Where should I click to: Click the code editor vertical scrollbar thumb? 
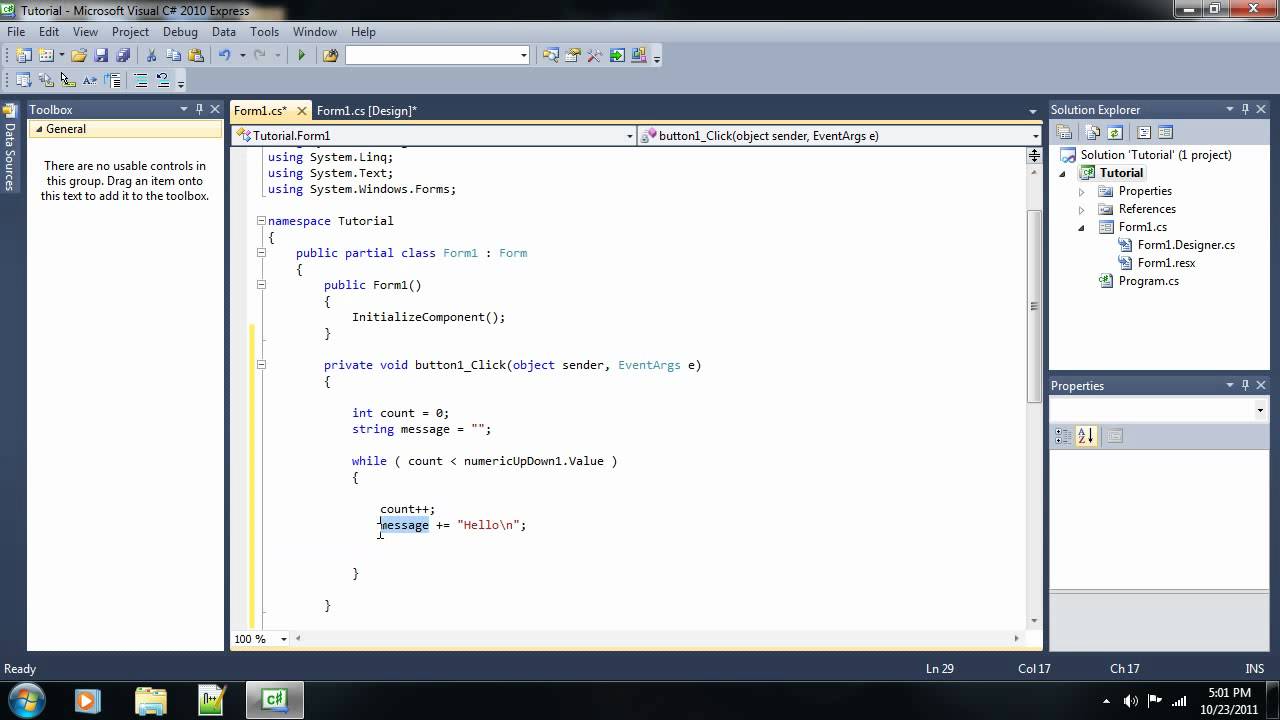click(1034, 306)
